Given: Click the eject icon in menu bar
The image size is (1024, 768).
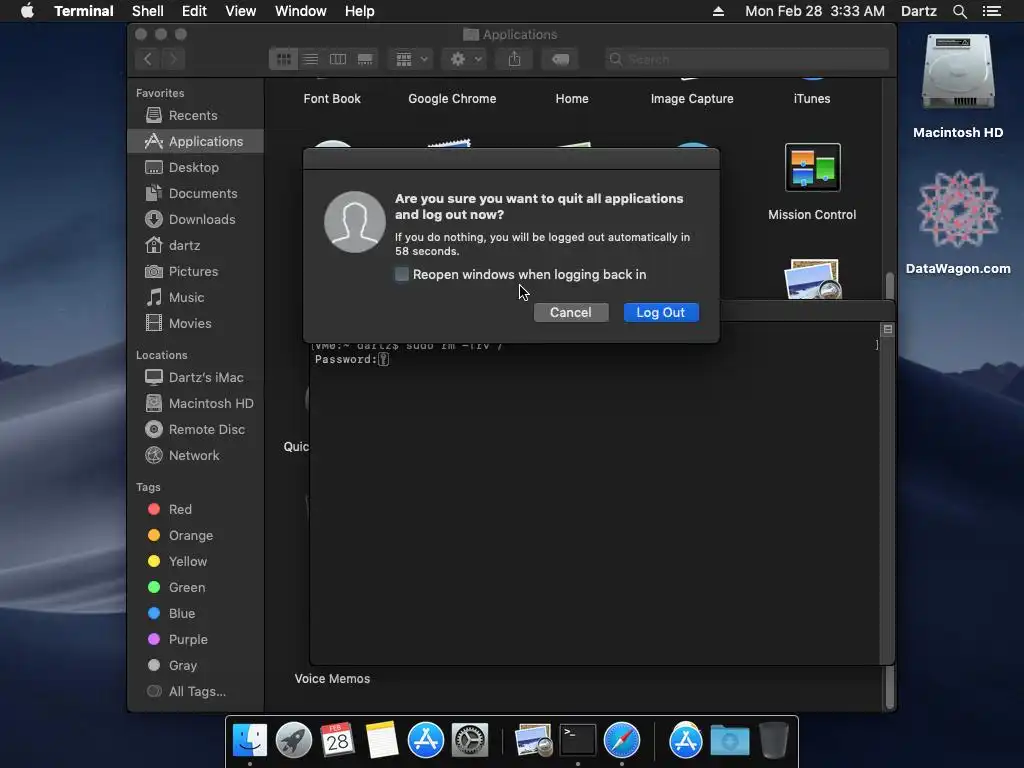Looking at the screenshot, I should click(x=718, y=11).
